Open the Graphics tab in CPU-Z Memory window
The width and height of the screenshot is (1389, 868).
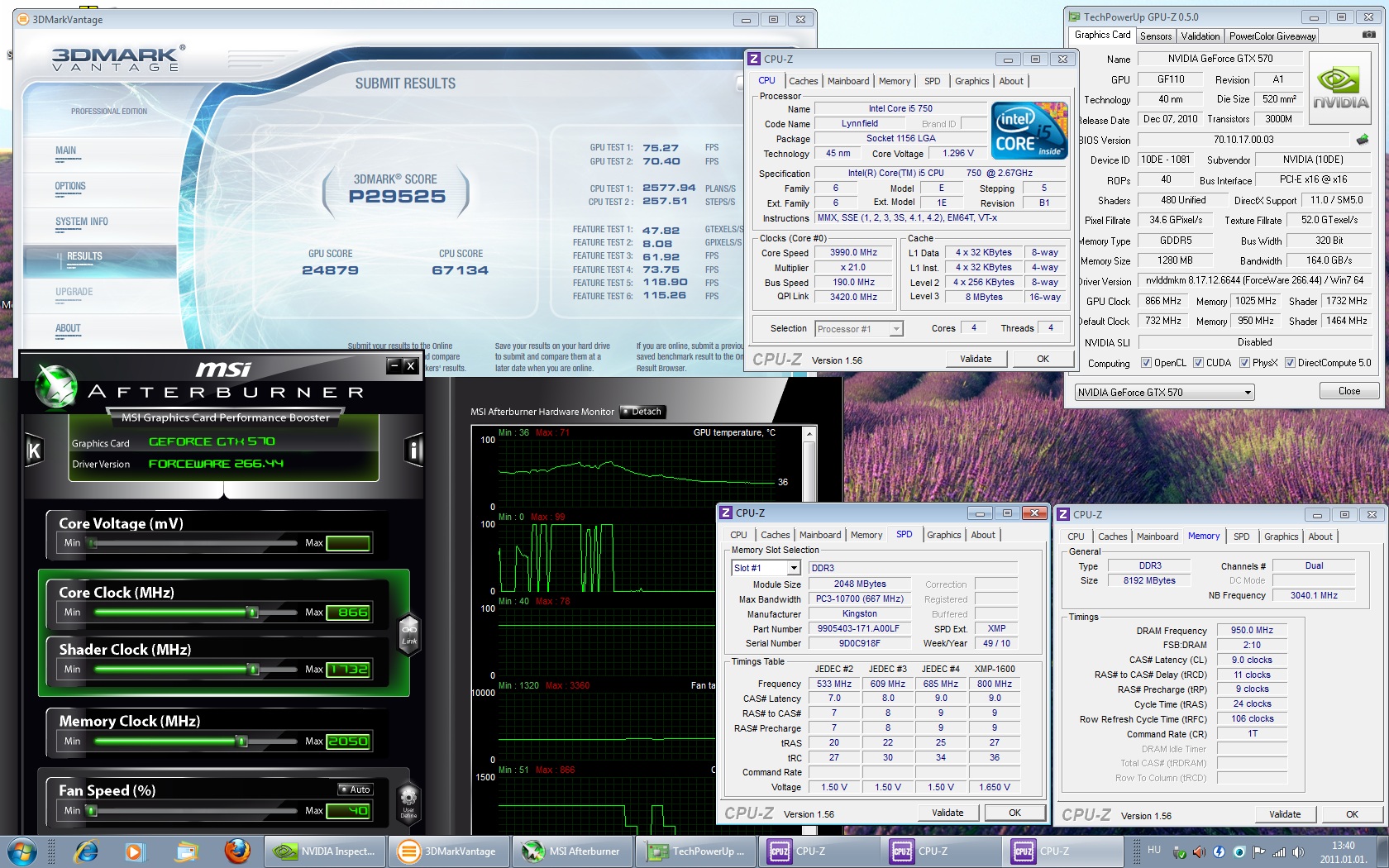click(x=1282, y=537)
